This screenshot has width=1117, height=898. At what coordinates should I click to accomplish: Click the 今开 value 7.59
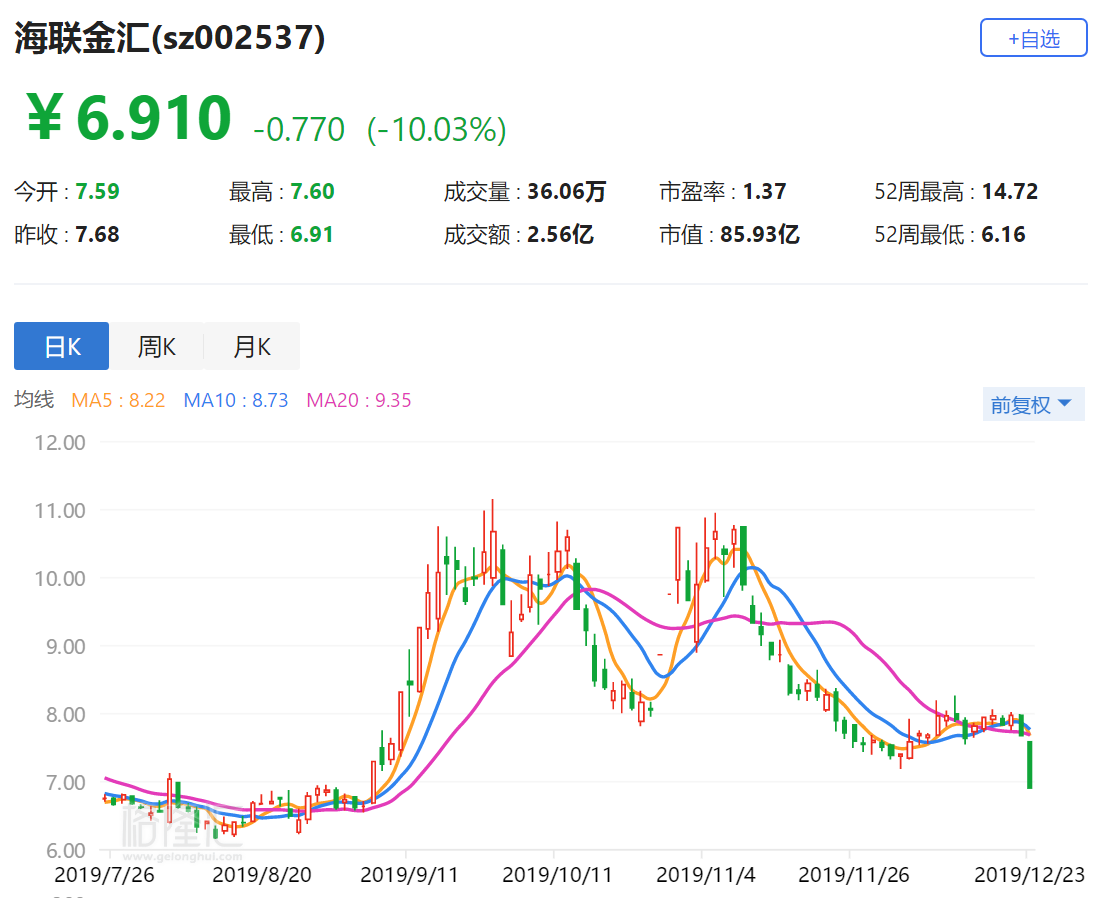(x=98, y=192)
